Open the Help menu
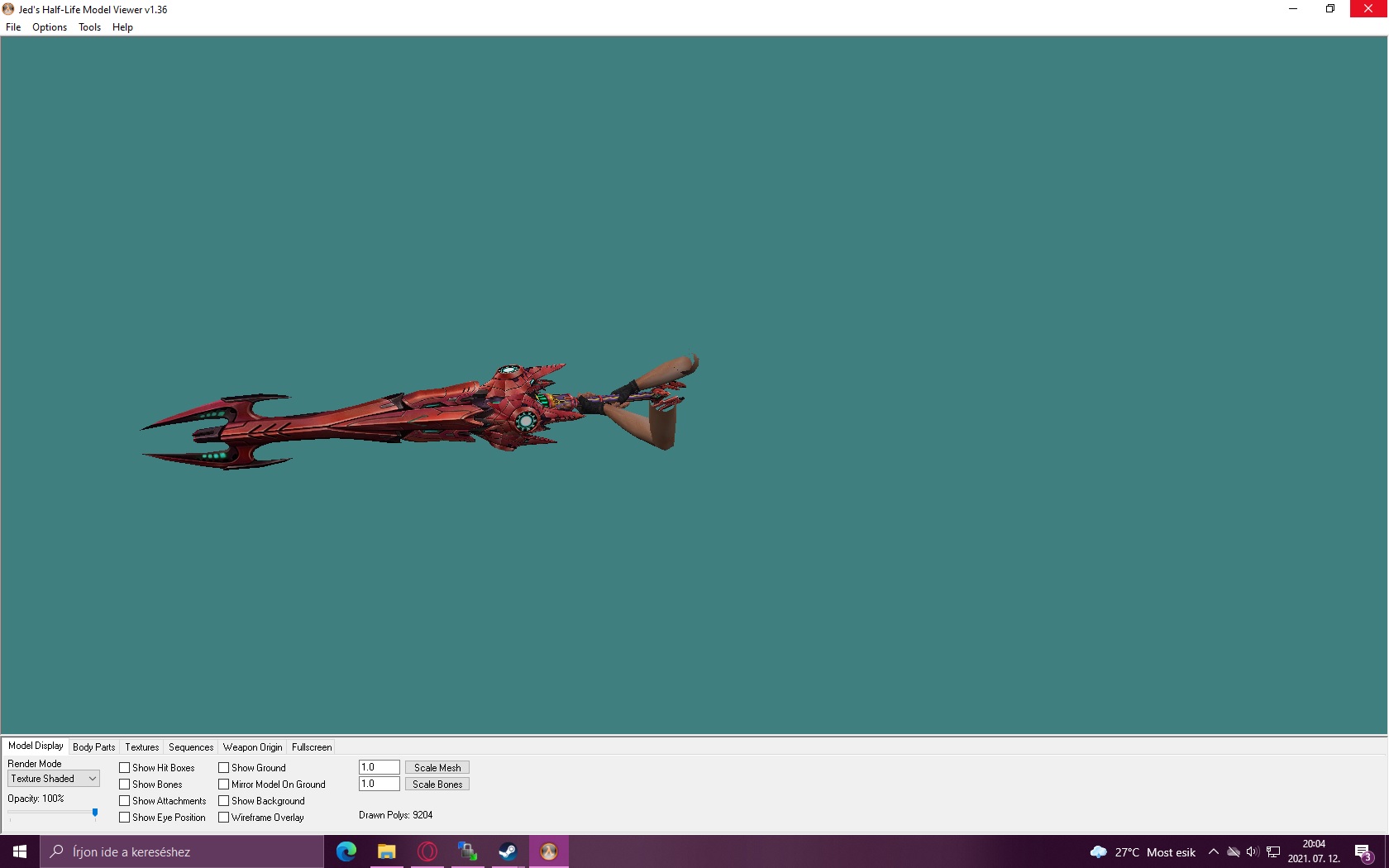 pyautogui.click(x=122, y=27)
